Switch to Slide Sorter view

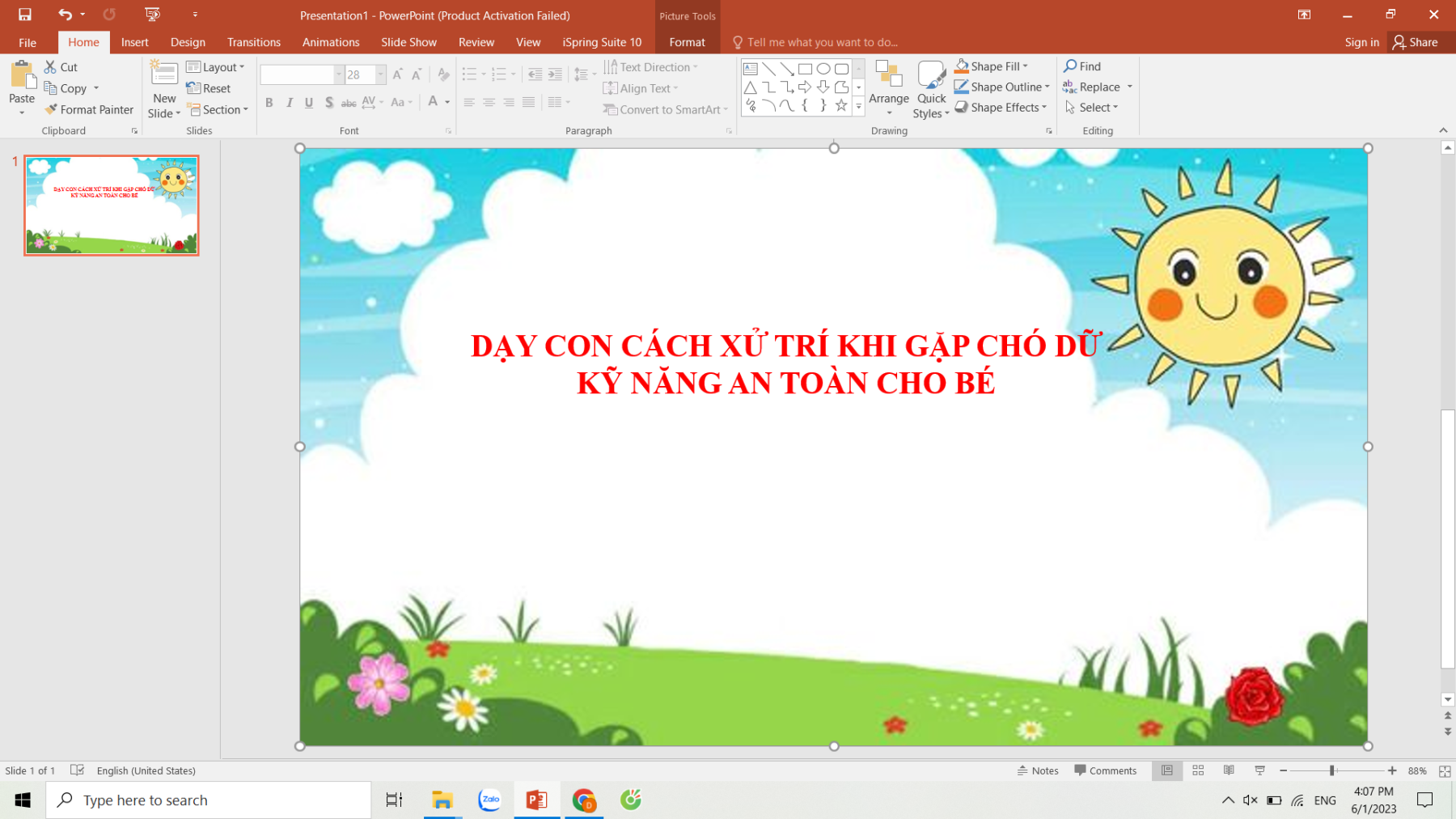point(1198,770)
